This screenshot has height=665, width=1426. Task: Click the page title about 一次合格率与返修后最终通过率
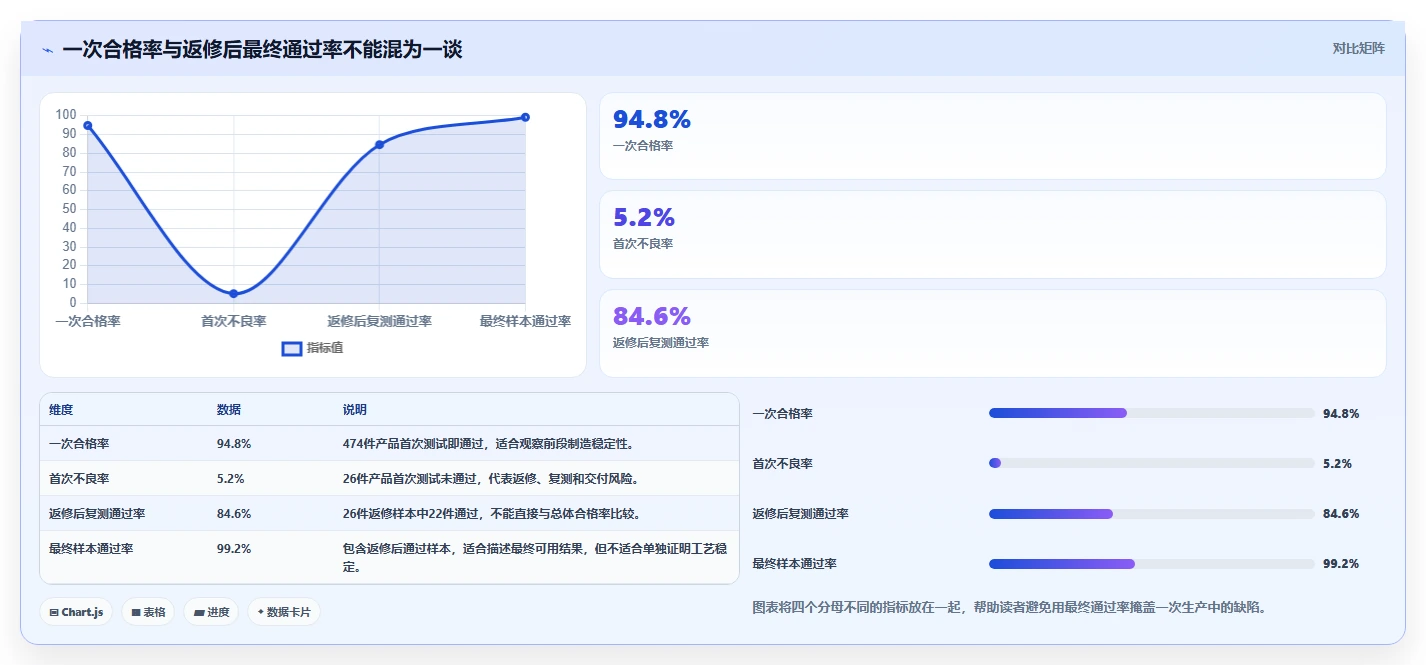coord(262,49)
